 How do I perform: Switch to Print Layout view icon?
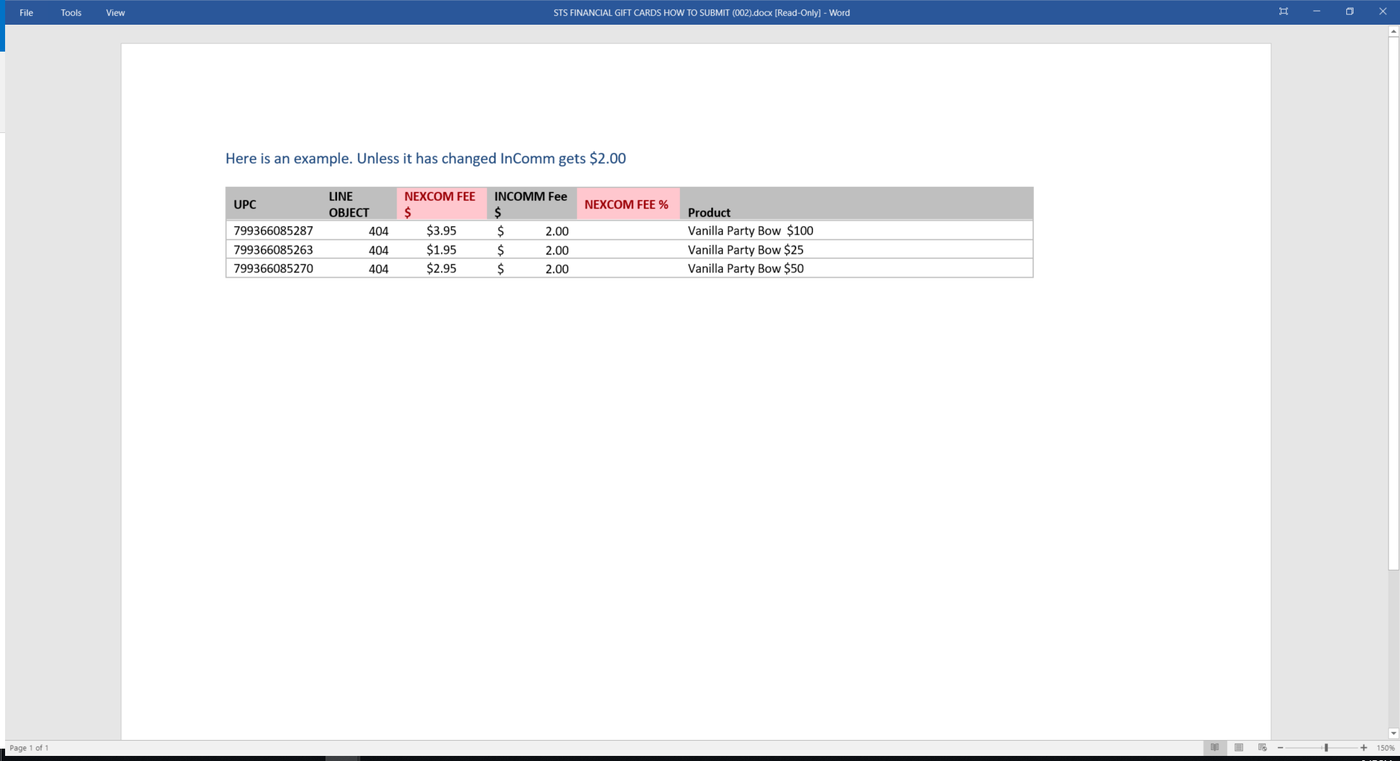[1239, 748]
